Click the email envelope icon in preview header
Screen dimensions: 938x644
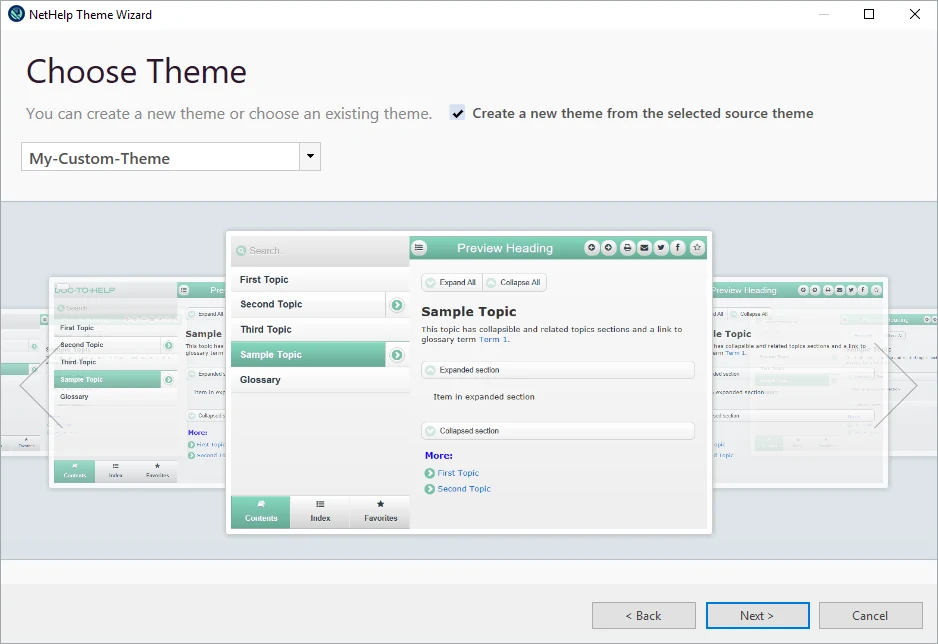644,248
